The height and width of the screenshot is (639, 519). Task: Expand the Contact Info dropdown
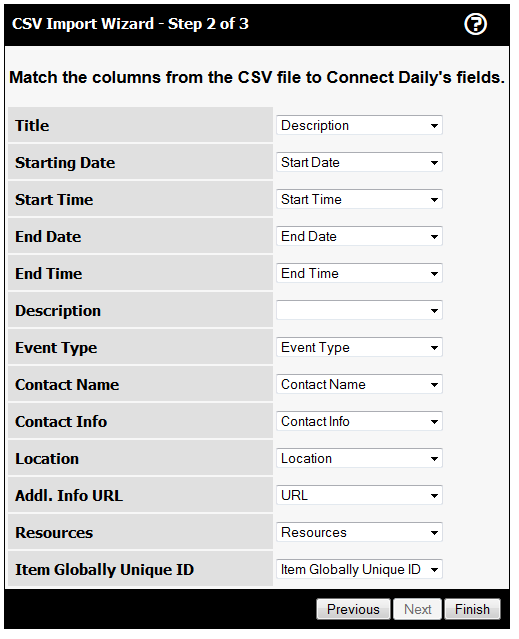359,421
